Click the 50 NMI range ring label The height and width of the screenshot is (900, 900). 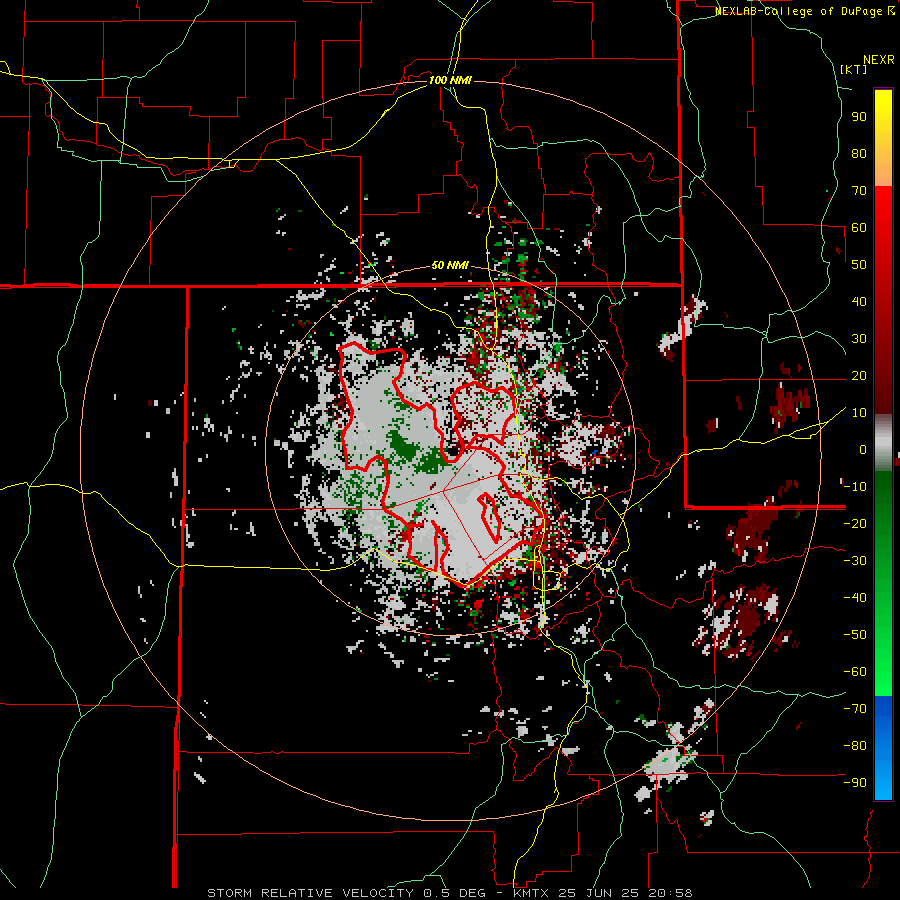(450, 265)
